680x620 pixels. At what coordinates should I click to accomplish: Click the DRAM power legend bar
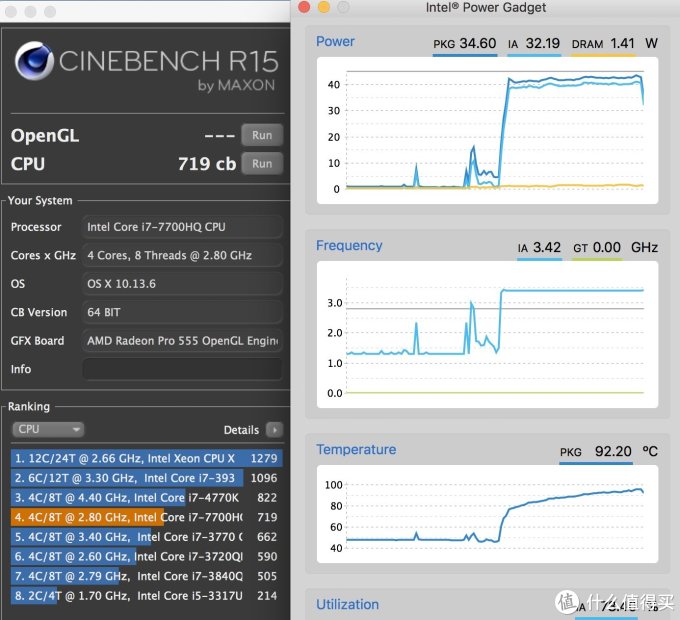pos(603,54)
